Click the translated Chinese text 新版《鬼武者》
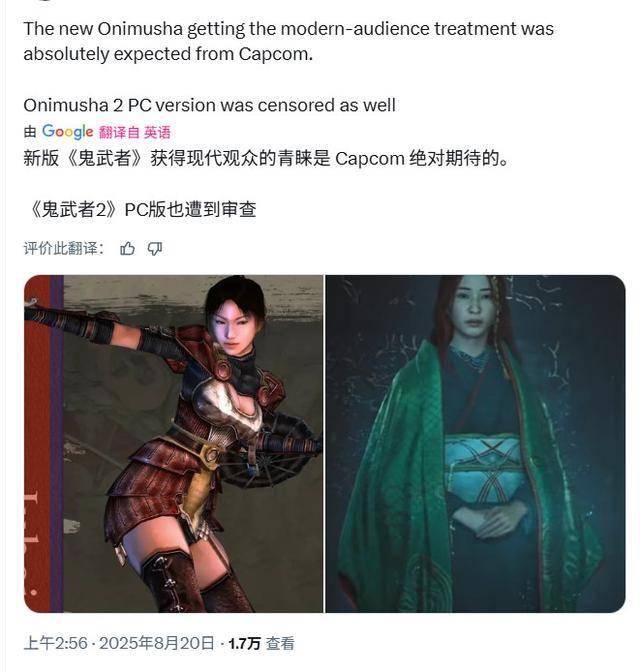Image resolution: width=640 pixels, height=672 pixels. point(84,159)
